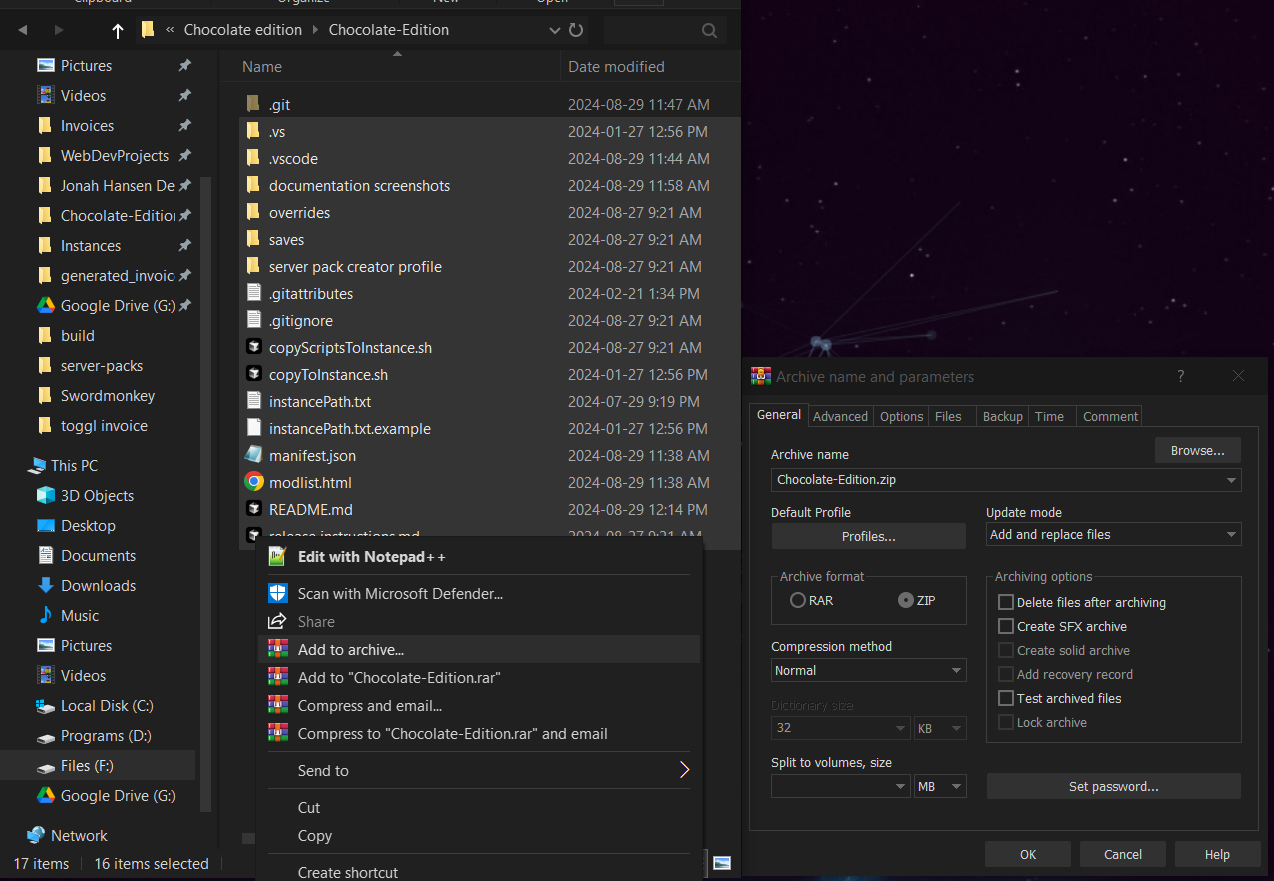Choose Add to archive... in context menu
The width and height of the screenshot is (1274, 881).
pos(479,649)
